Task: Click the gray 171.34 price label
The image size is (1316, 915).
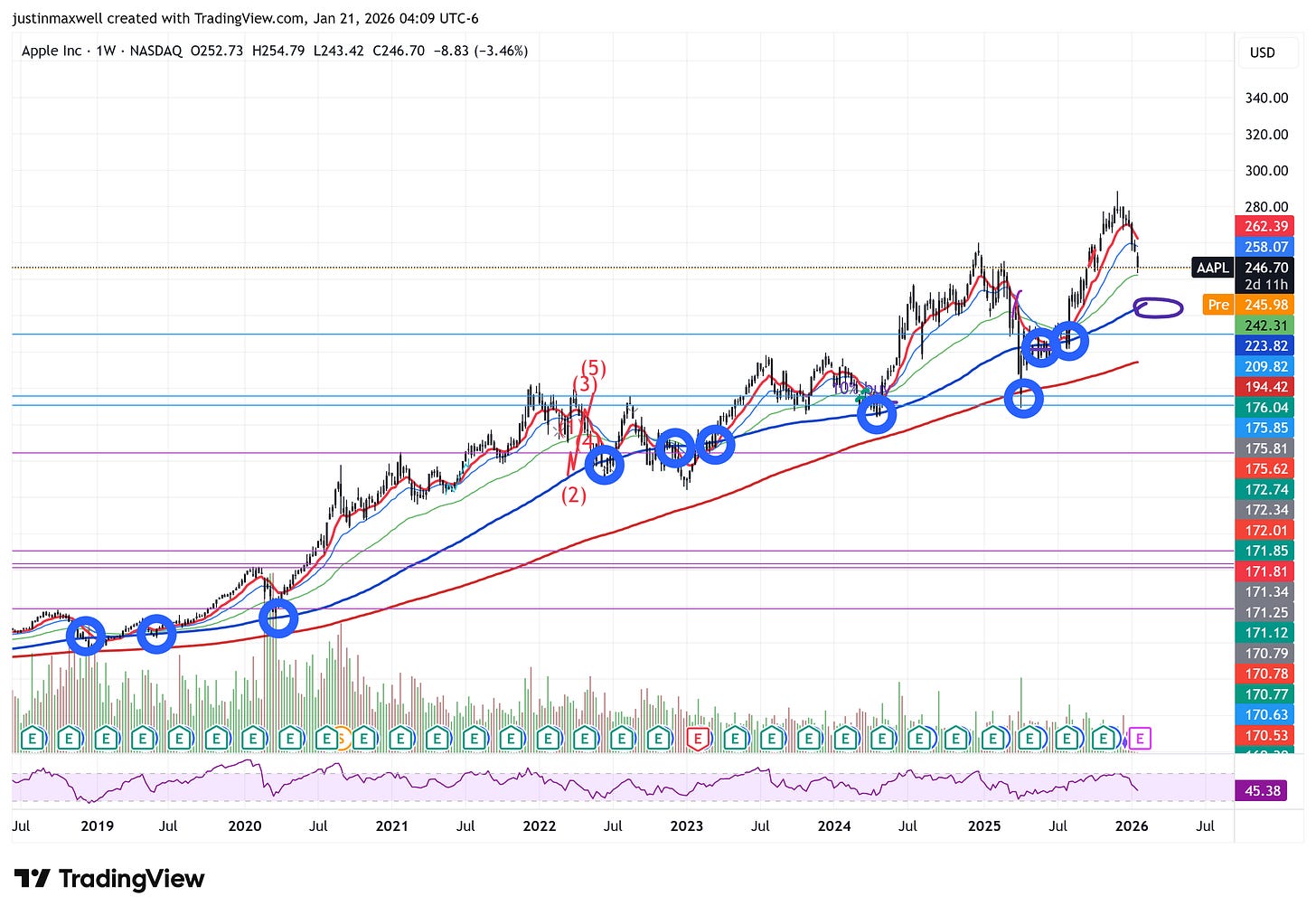Action: pos(1265,592)
